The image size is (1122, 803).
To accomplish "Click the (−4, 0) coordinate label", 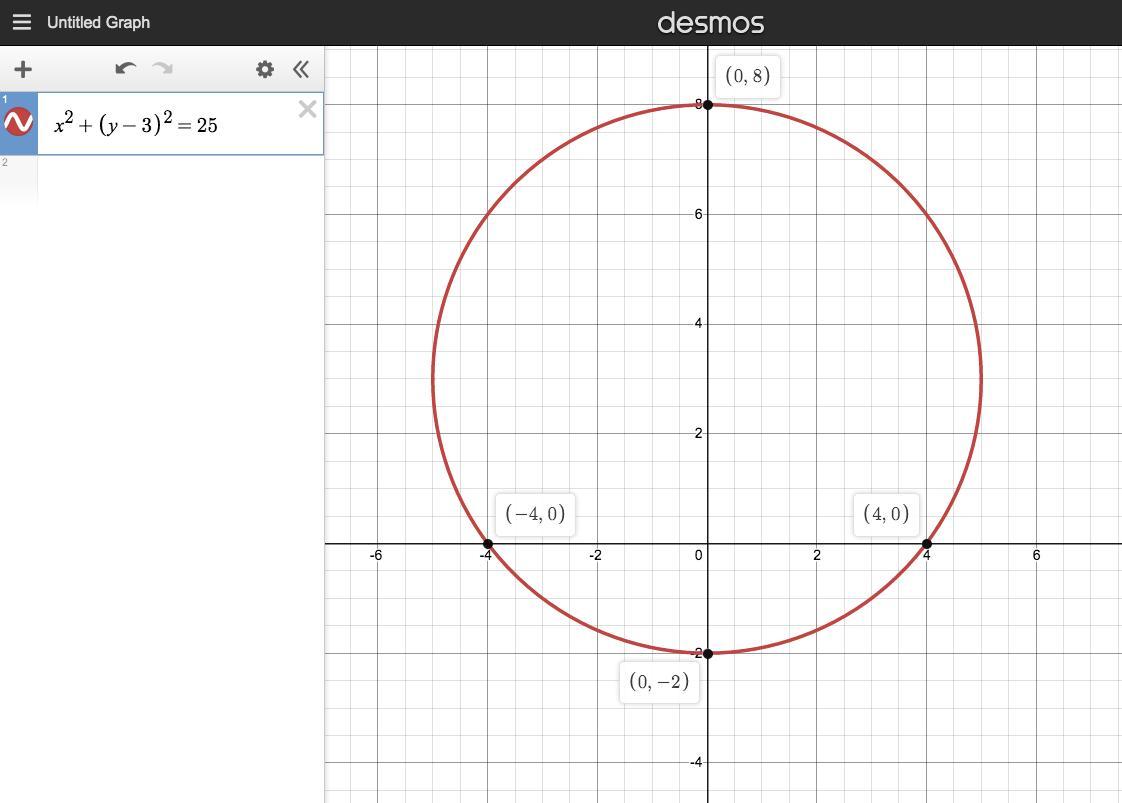I will [x=535, y=514].
